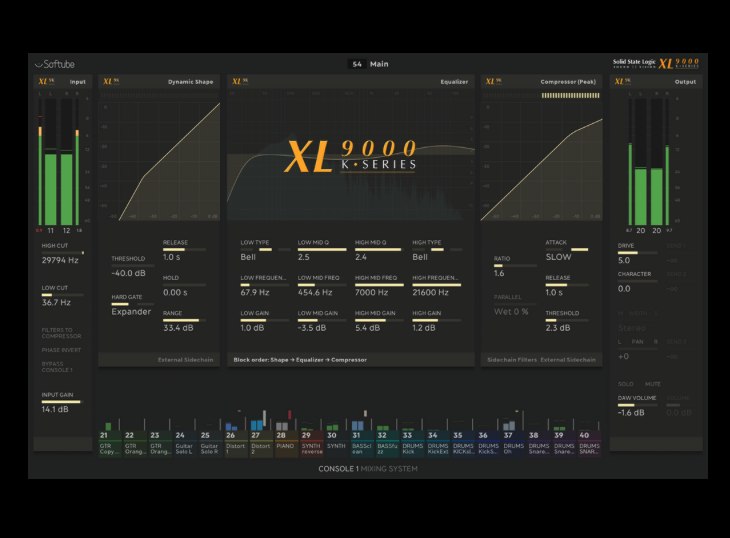The height and width of the screenshot is (538, 730).
Task: Adjust the Input Gain slider
Action: pyautogui.click(x=62, y=401)
